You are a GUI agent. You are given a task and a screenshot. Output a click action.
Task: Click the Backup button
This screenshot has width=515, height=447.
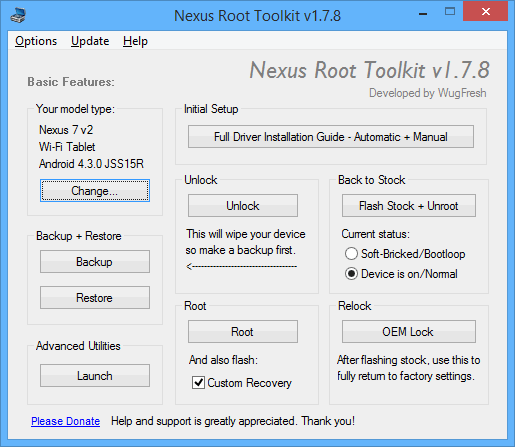(x=95, y=262)
